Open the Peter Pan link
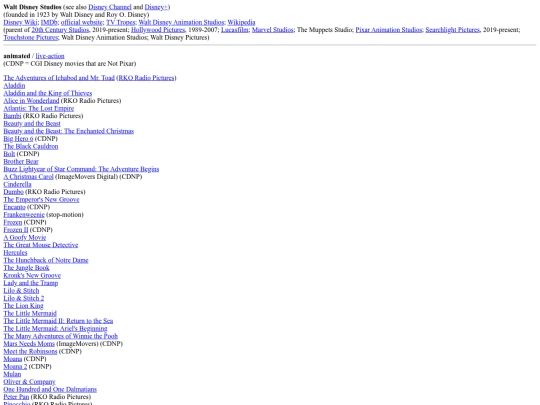This screenshot has height=405, width=540. [x=16, y=397]
